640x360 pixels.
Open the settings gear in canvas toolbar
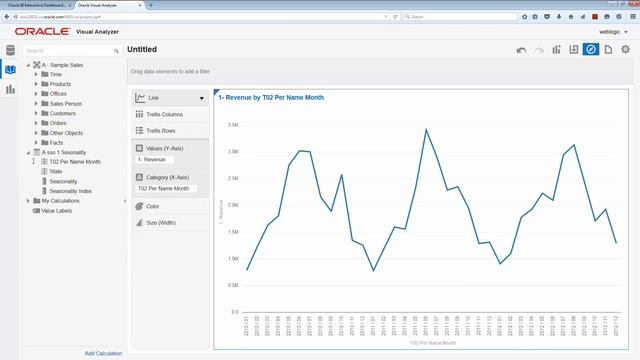click(x=625, y=49)
